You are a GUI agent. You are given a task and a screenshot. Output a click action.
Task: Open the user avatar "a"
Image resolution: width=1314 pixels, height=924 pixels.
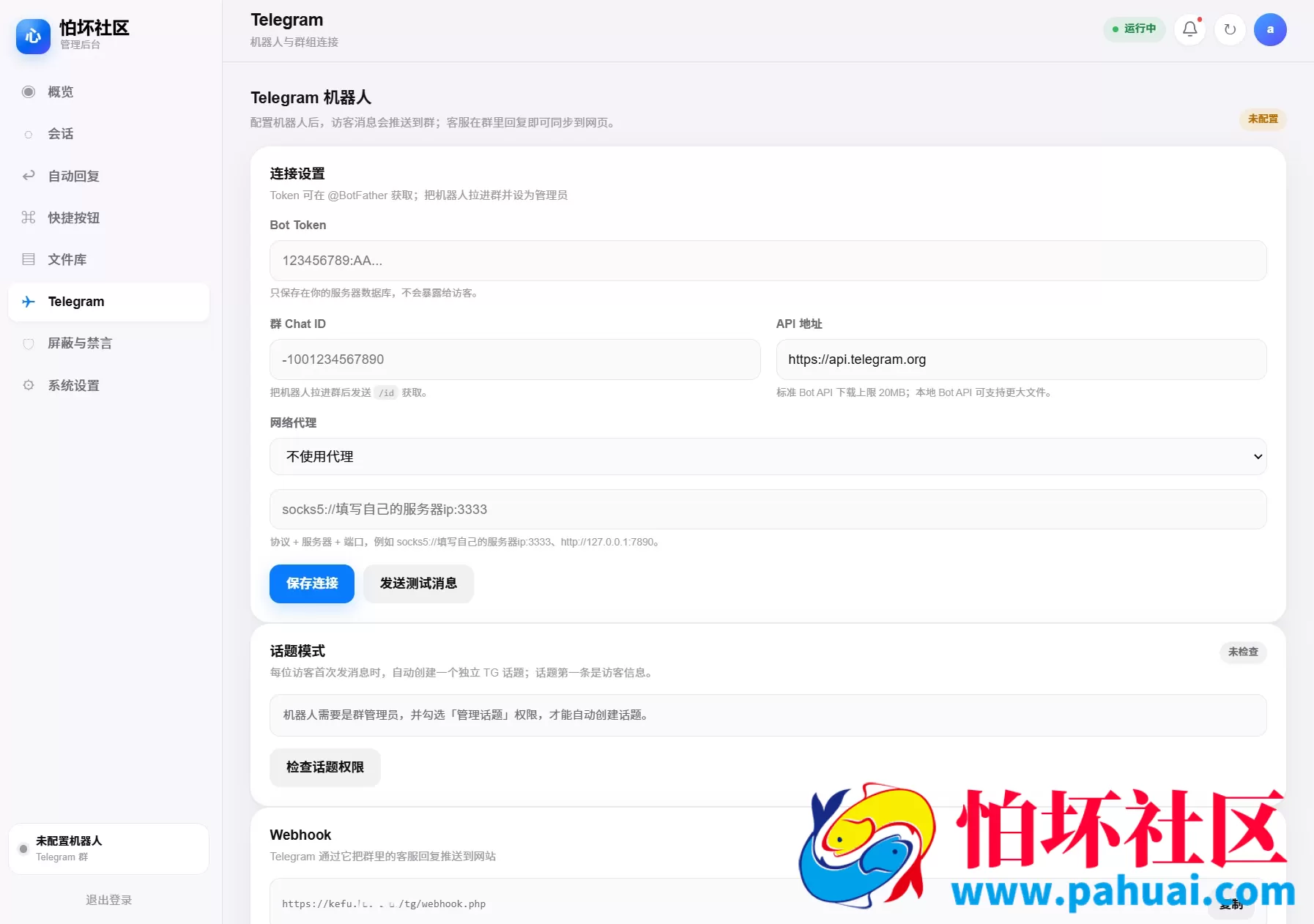pyautogui.click(x=1270, y=29)
